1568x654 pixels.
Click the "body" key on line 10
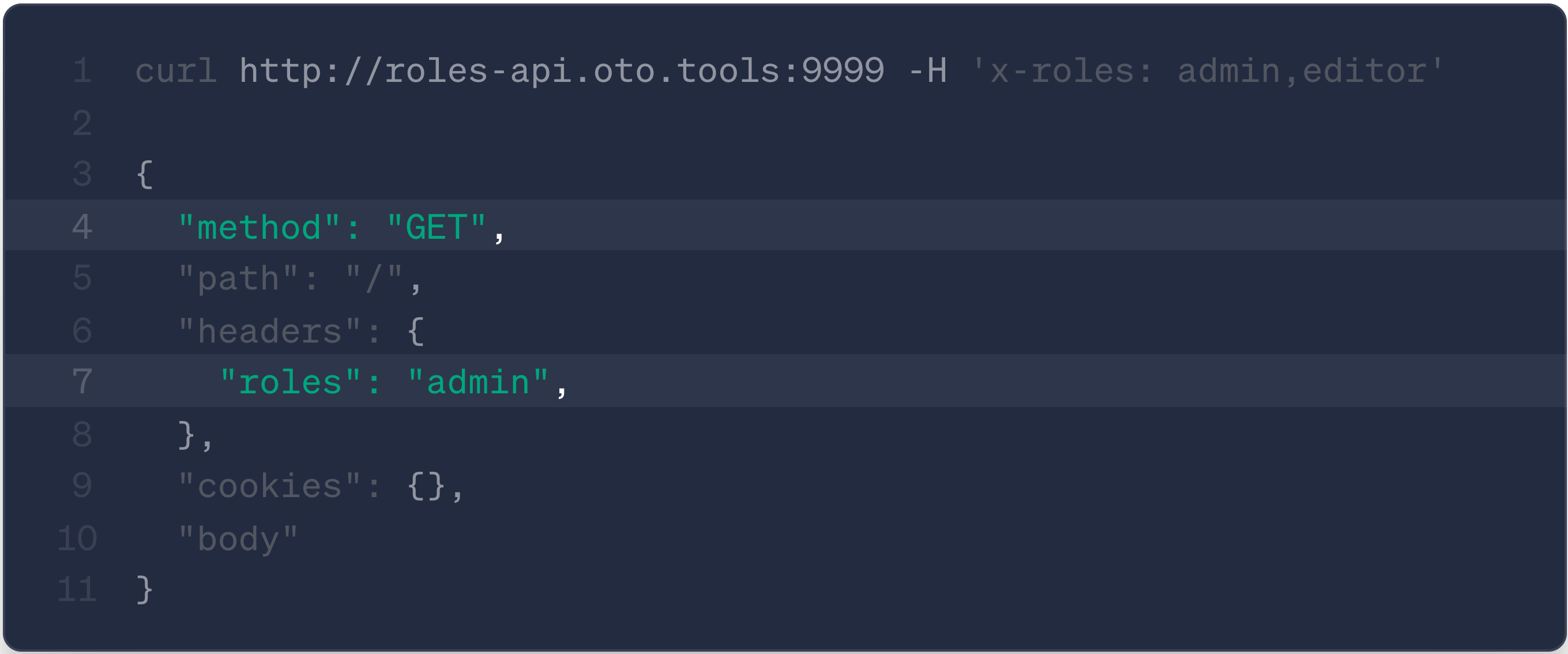238,539
